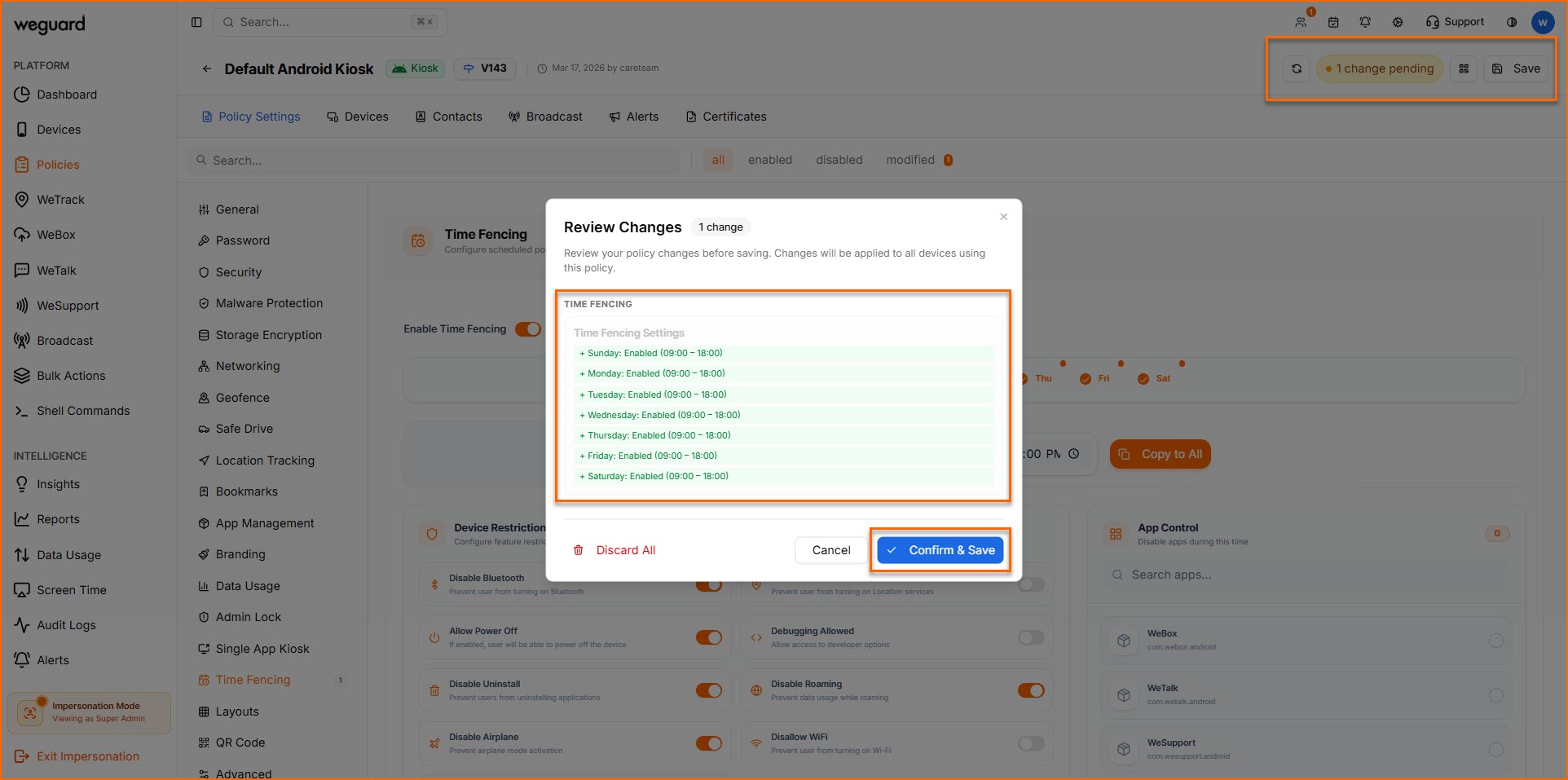Image resolution: width=1568 pixels, height=780 pixels.
Task: Toggle the sidebar collapse icon
Action: click(196, 22)
